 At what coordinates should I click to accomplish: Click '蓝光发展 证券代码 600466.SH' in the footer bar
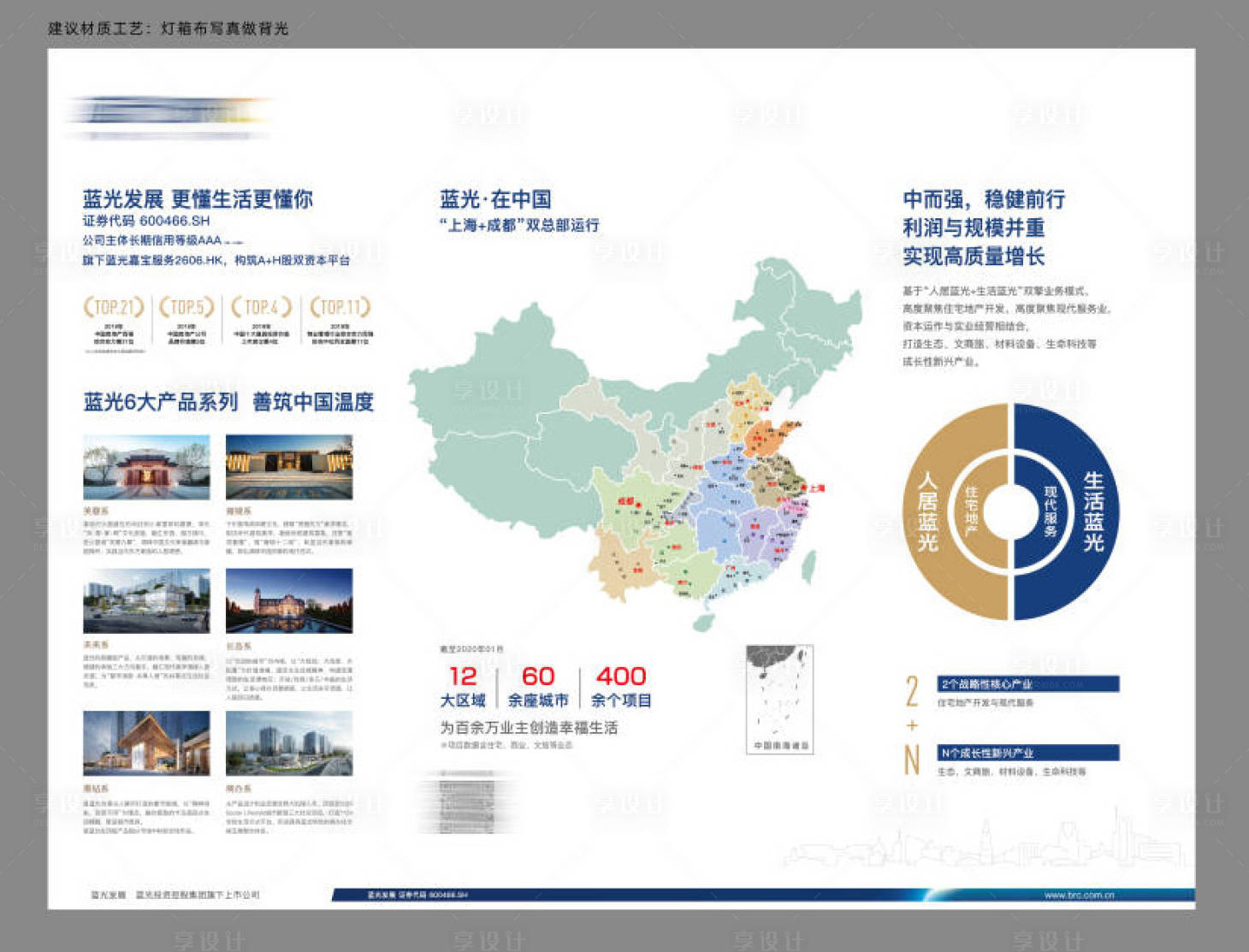click(417, 895)
